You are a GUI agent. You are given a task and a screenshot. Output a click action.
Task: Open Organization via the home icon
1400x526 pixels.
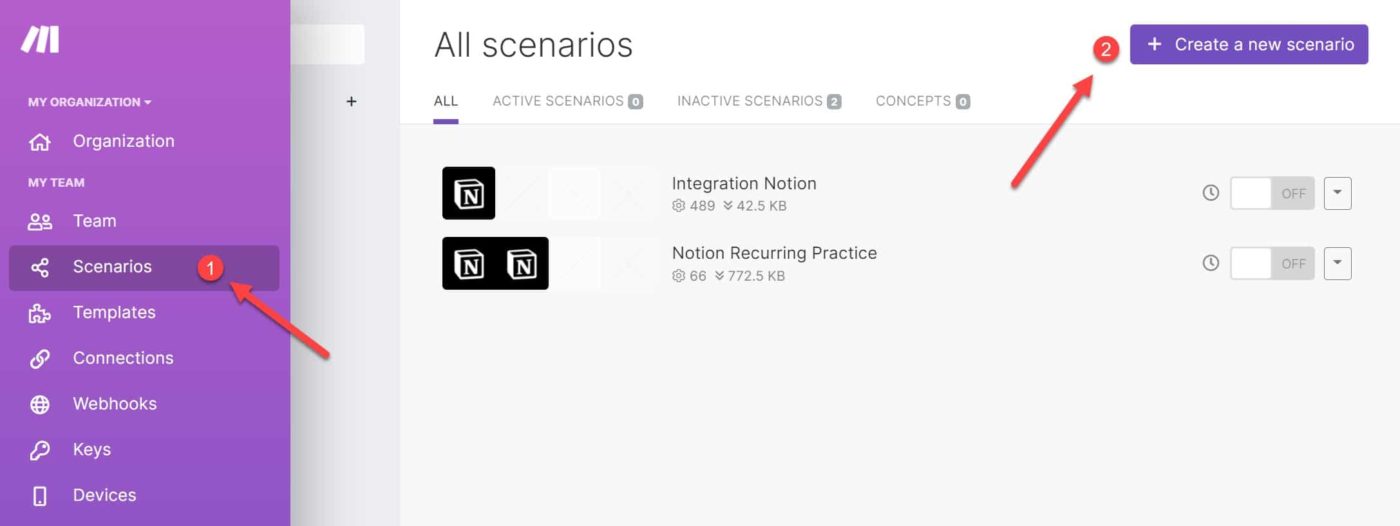click(x=40, y=142)
